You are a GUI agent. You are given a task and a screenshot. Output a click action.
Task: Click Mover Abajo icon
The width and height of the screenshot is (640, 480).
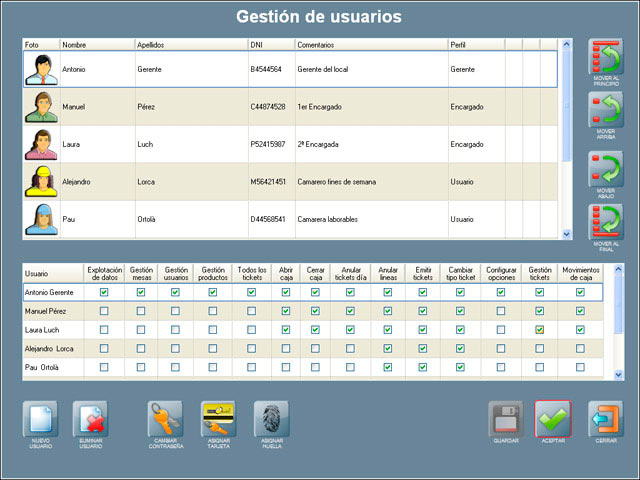point(605,169)
